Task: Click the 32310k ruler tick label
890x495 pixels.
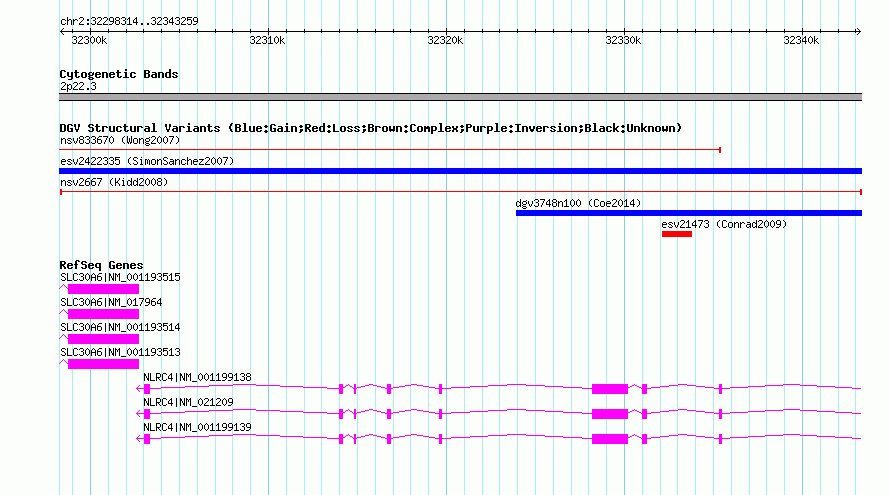Action: coord(267,40)
